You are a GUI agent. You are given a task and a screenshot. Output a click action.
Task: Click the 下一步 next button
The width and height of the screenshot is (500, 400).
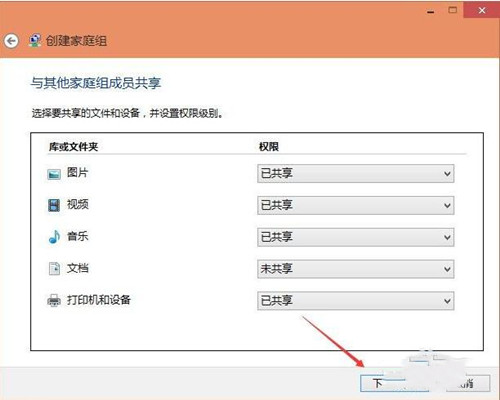tap(394, 383)
